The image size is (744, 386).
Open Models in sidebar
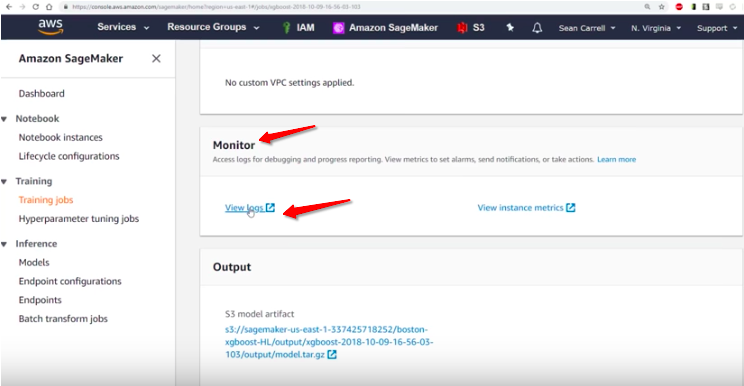coord(34,262)
